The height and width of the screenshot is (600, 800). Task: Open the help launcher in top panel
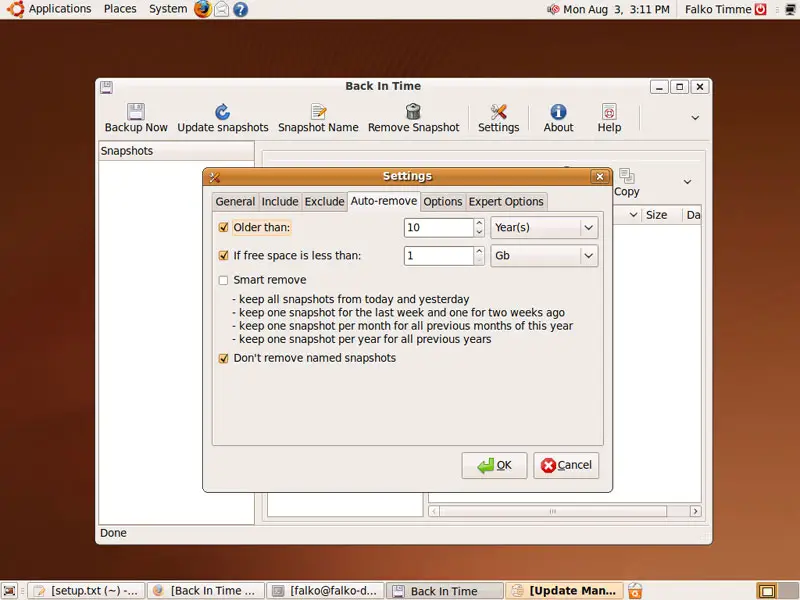pos(240,9)
